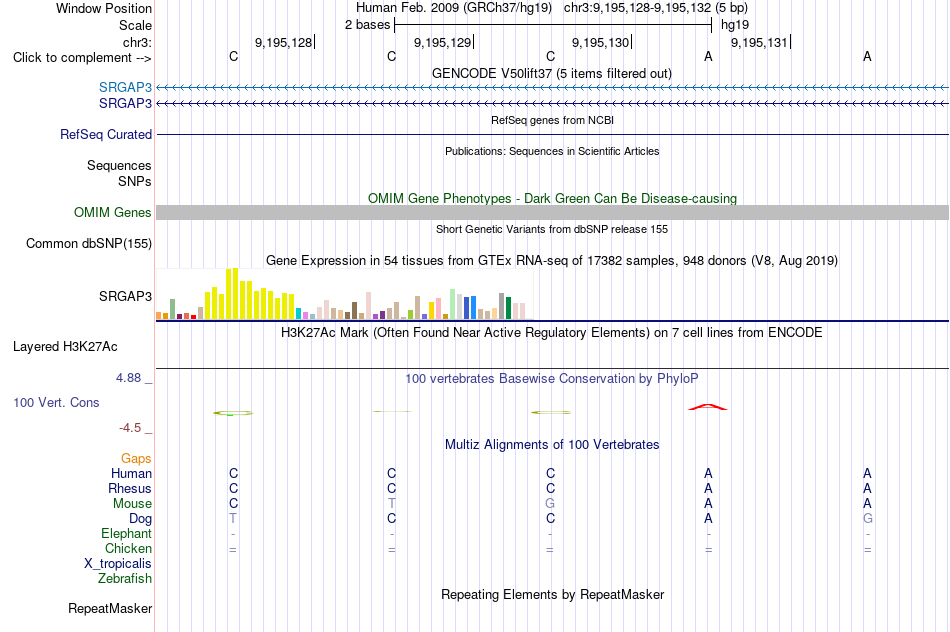This screenshot has width=950, height=632.
Task: Click the 'Gene Expression in 54 tissues' title
Action: [552, 261]
